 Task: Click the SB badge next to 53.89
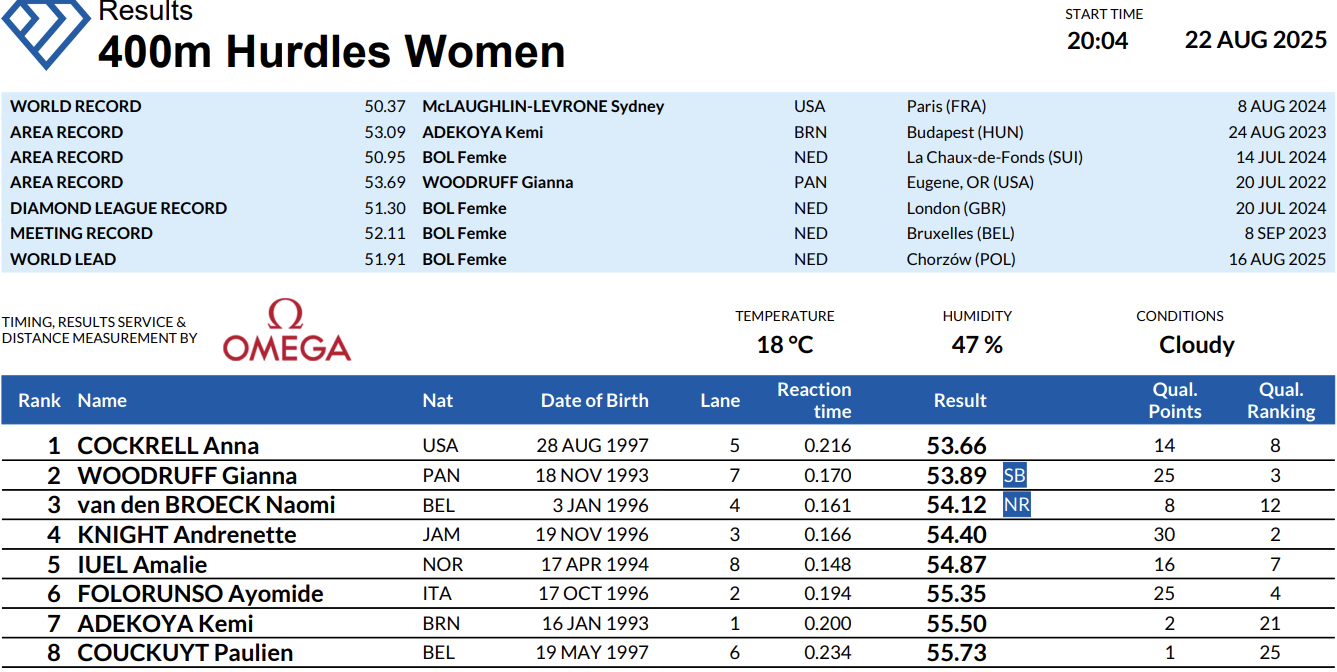click(x=1014, y=475)
